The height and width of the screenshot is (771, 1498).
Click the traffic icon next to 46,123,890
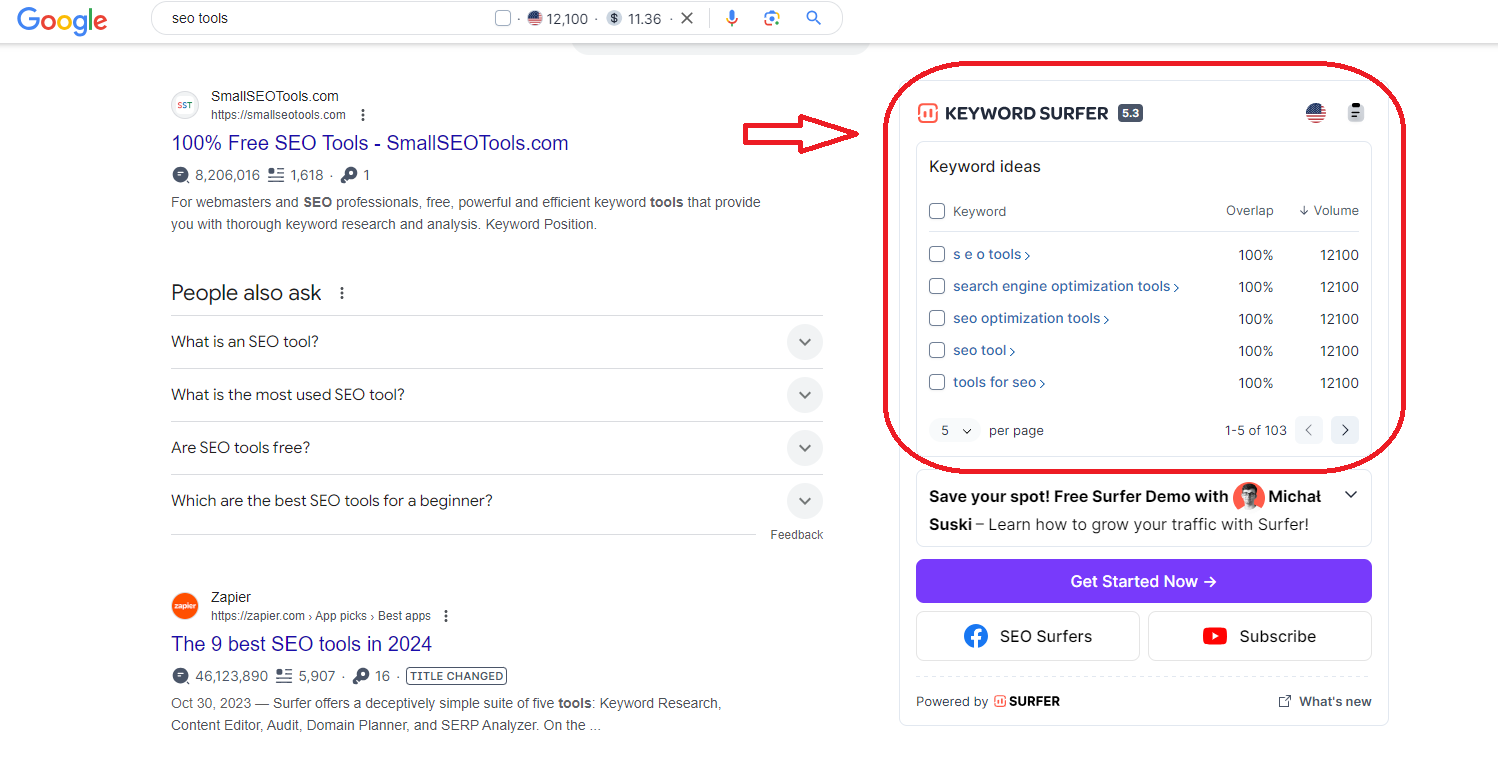tap(180, 676)
